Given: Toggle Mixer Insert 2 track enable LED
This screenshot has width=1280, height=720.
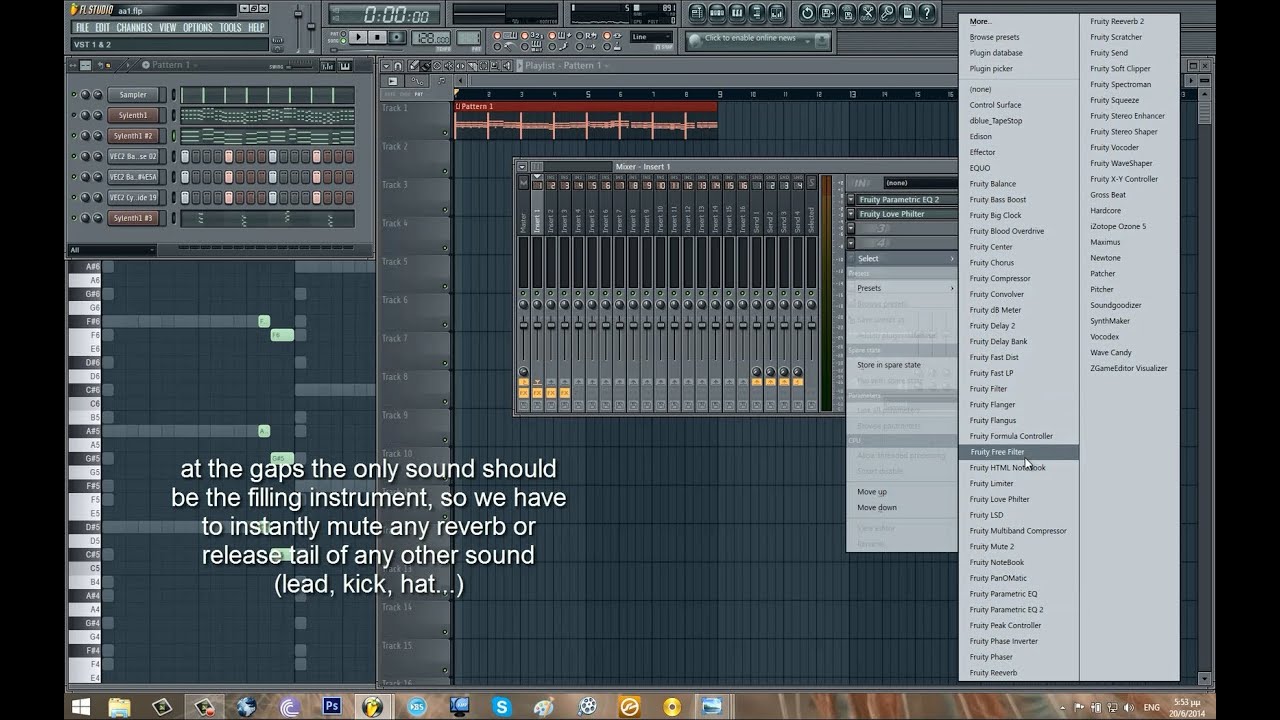Looking at the screenshot, I should [551, 293].
